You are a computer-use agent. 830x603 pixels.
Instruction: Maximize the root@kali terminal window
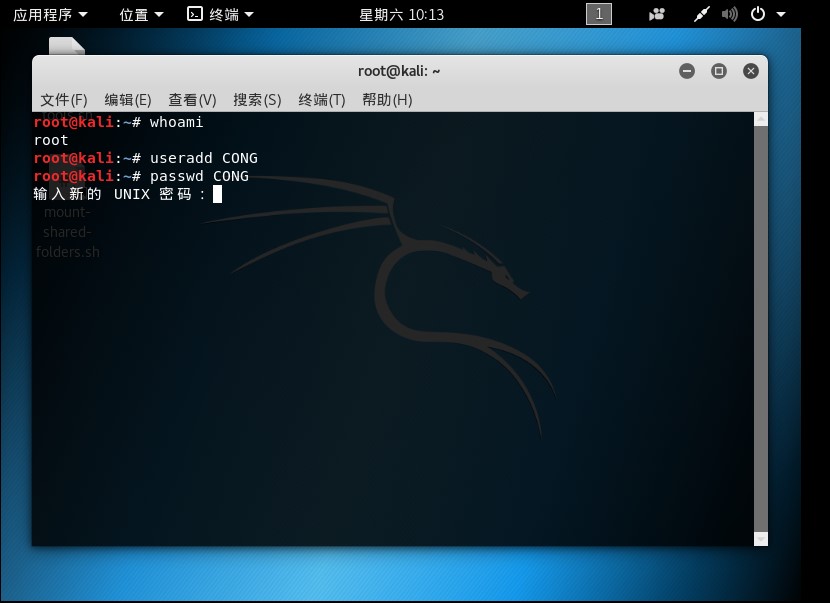pos(718,71)
